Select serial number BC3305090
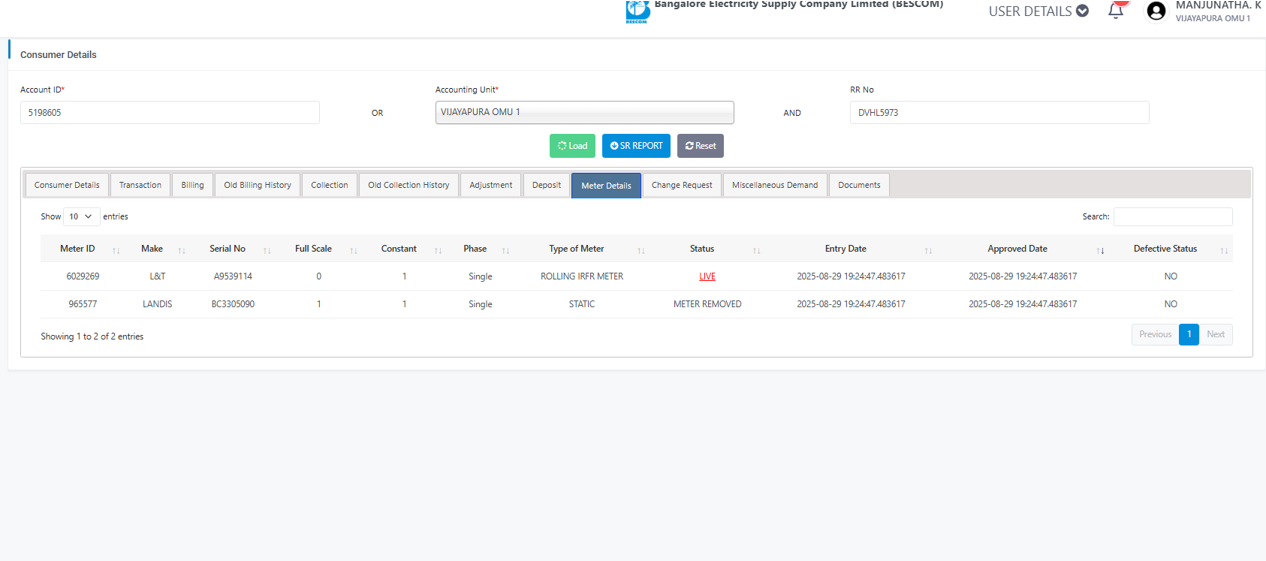Screen dimensions: 1266x561 tap(233, 304)
